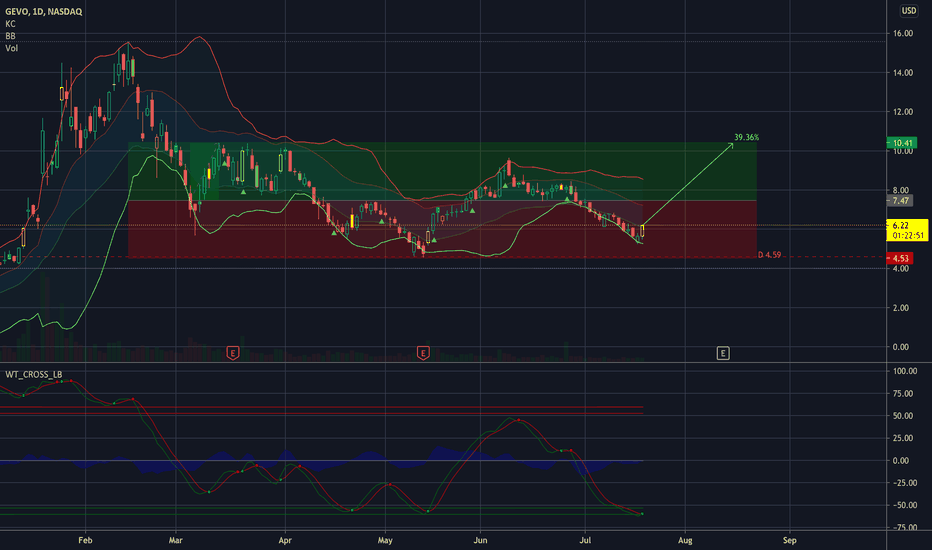Click the GEVO, 1D, NASDAQ symbol title
The image size is (932, 550).
[x=43, y=11]
